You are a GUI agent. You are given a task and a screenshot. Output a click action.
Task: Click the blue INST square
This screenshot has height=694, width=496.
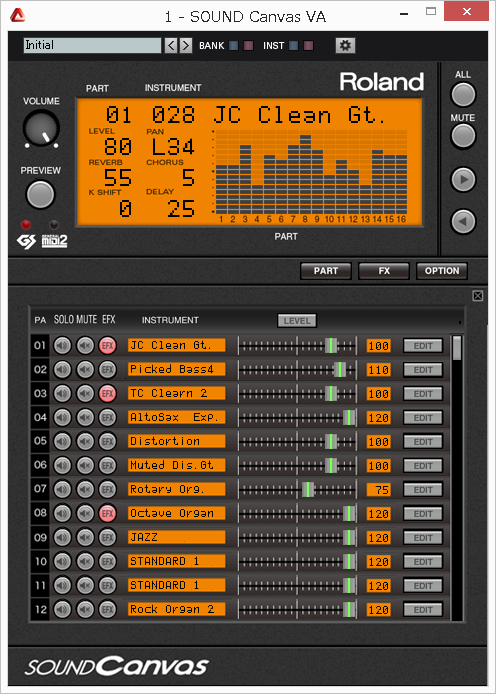tap(293, 45)
